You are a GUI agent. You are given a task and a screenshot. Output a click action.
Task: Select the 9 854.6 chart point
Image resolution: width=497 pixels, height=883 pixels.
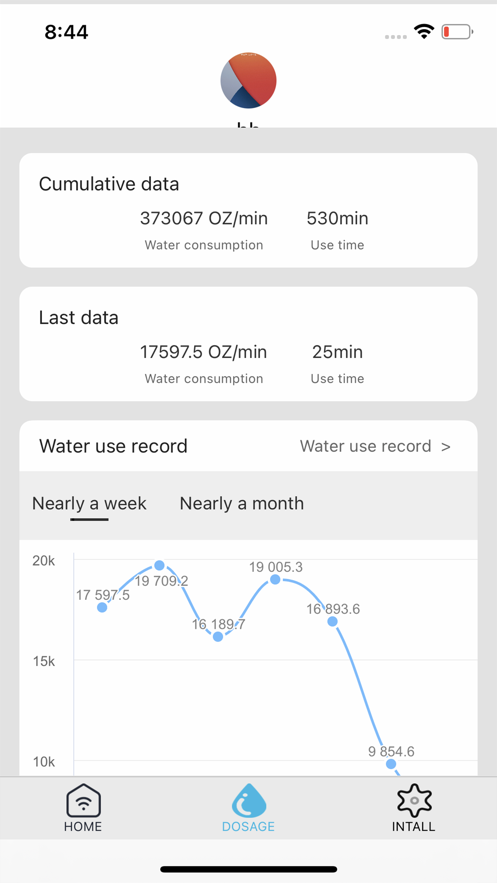coord(391,764)
